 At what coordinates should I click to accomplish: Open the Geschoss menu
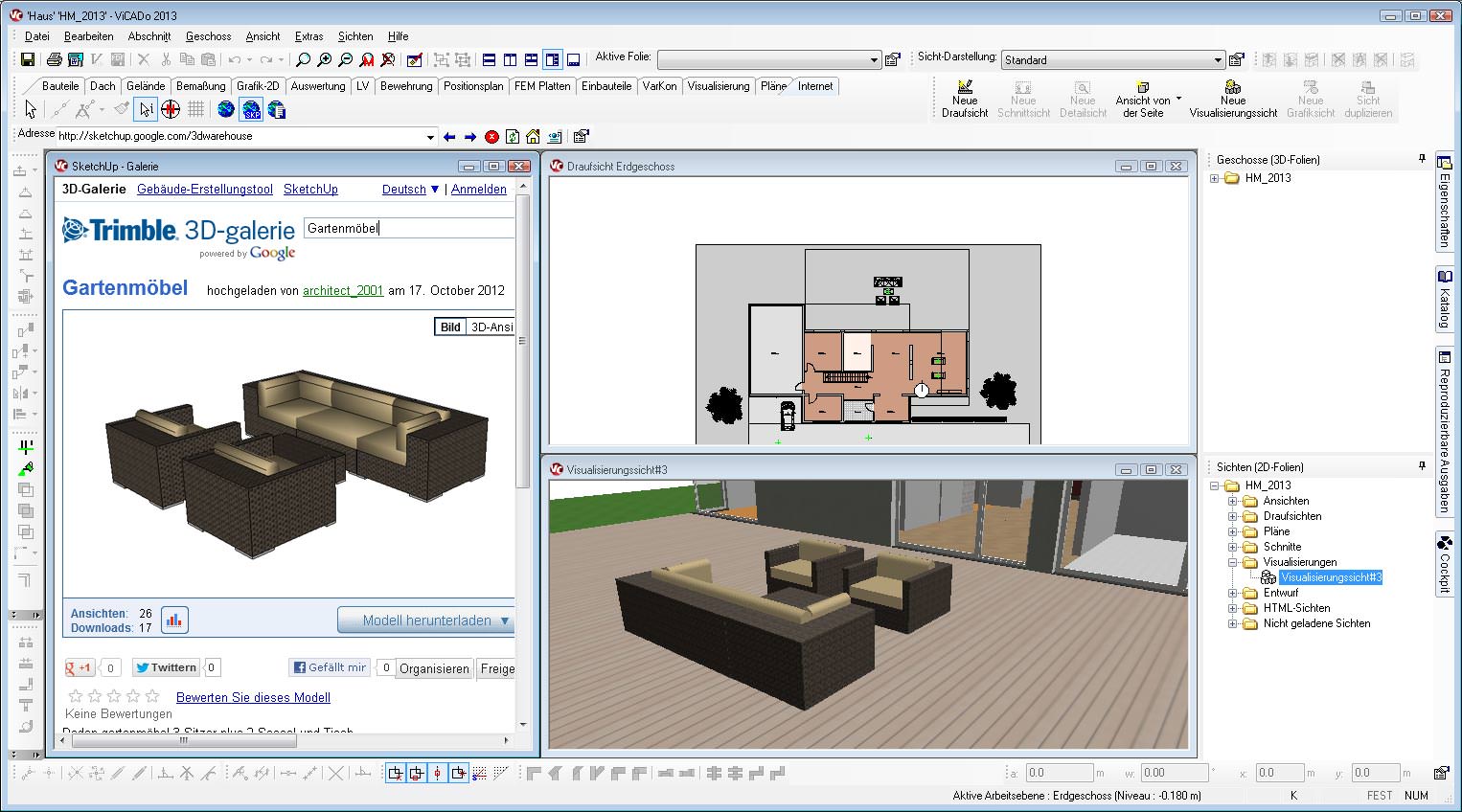pos(208,36)
